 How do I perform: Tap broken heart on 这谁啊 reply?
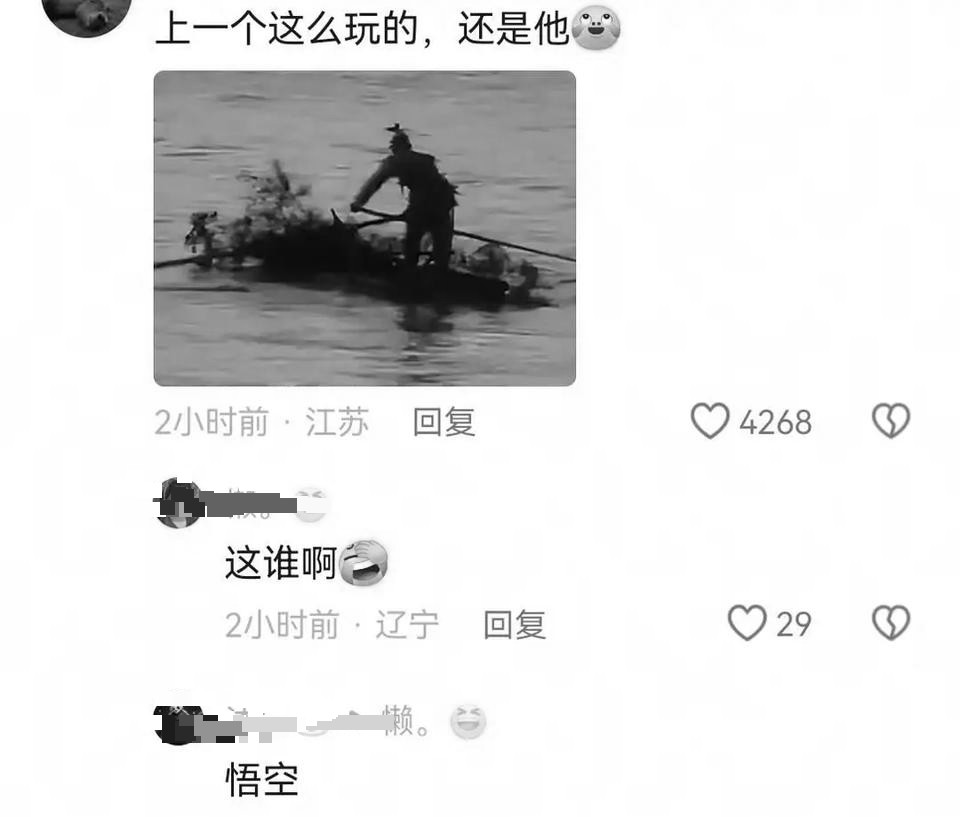click(891, 623)
